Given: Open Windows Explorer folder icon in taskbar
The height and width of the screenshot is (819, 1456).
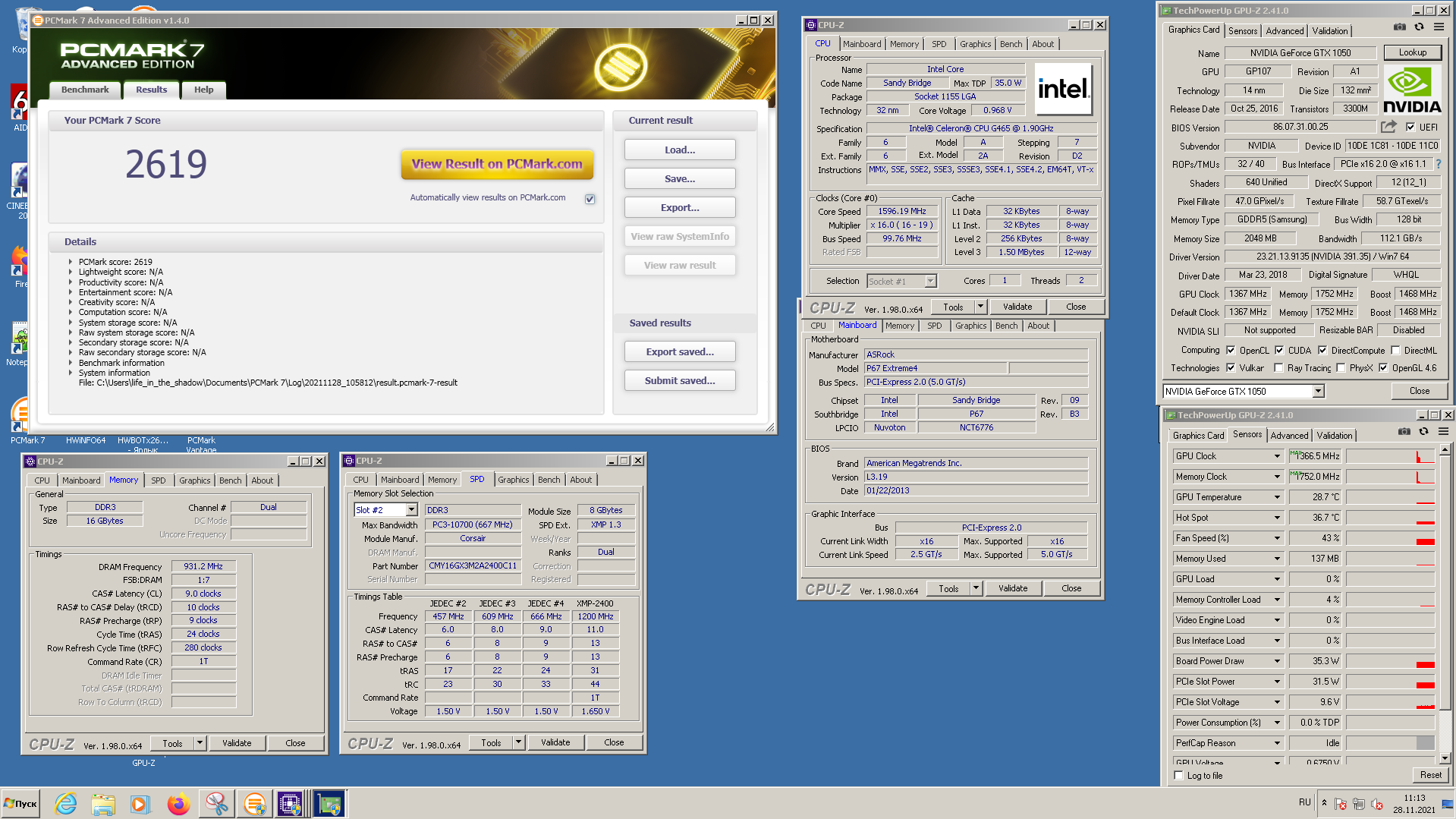Looking at the screenshot, I should click(103, 804).
